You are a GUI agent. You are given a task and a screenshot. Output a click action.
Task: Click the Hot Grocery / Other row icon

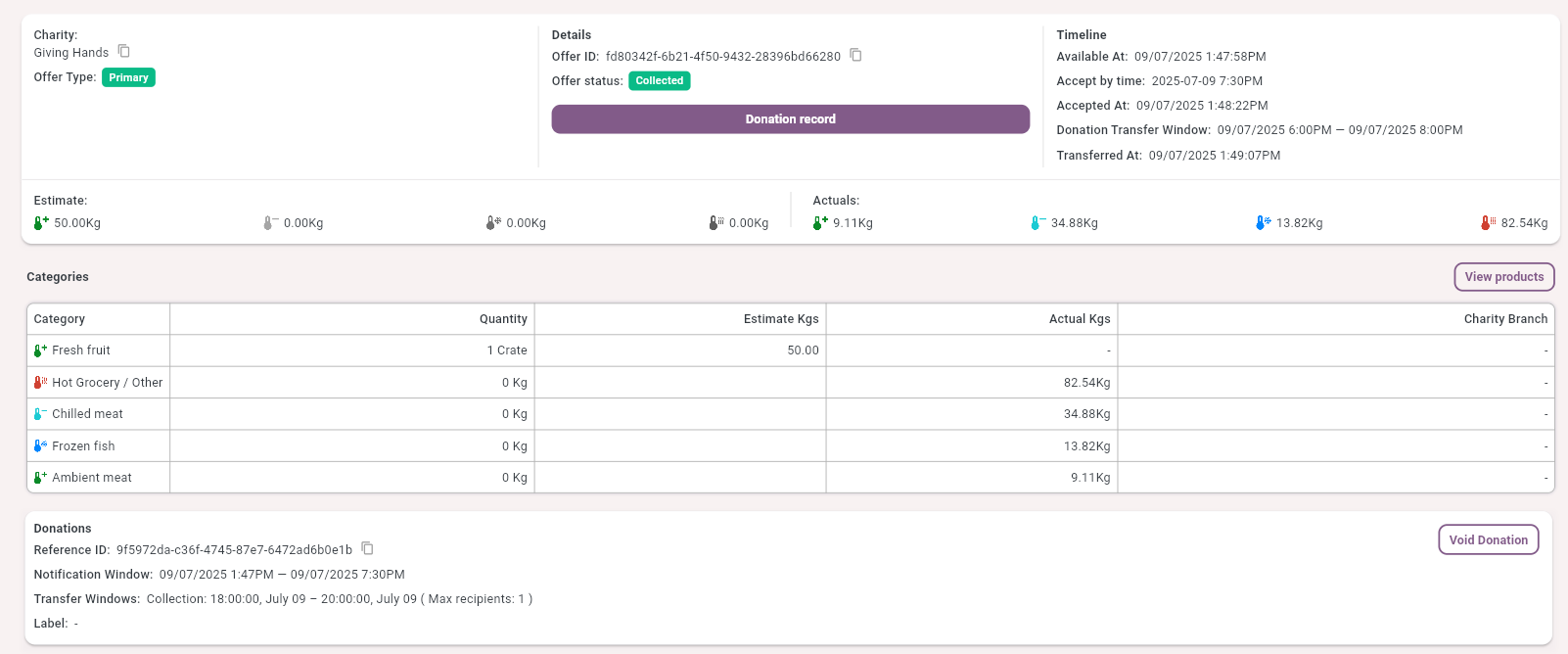pyautogui.click(x=40, y=383)
